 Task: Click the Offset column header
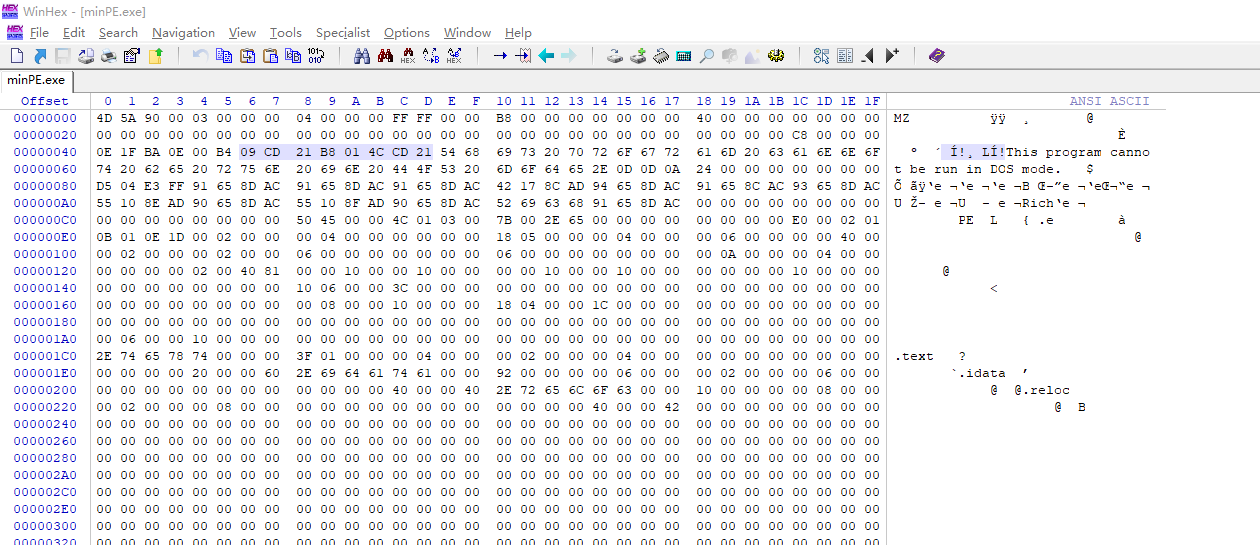[45, 101]
